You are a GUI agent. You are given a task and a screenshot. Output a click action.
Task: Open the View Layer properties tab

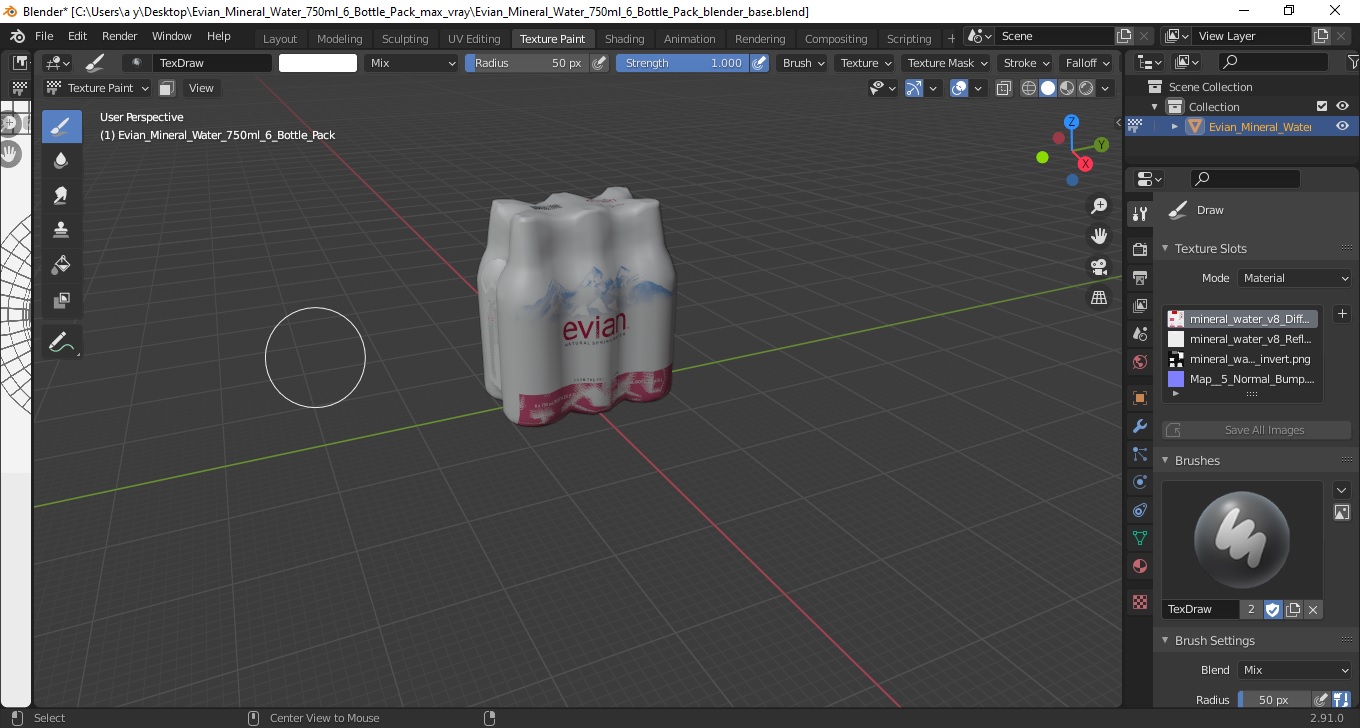click(1139, 305)
